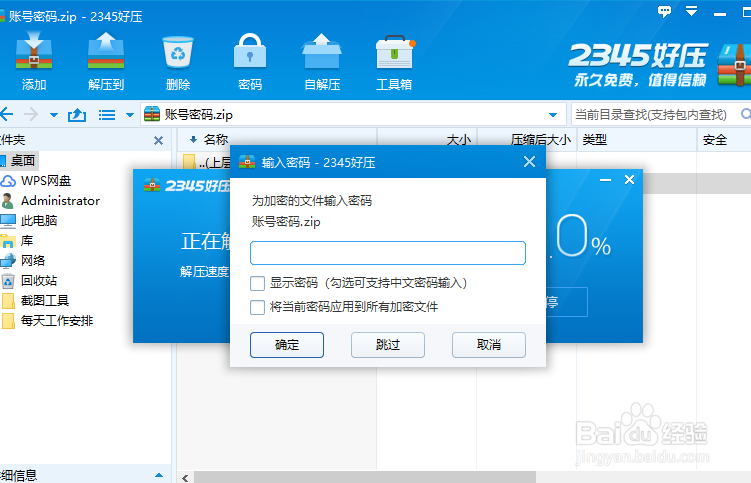This screenshot has height=483, width=751.
Task: Close the folder panel with its X
Action: click(x=158, y=140)
